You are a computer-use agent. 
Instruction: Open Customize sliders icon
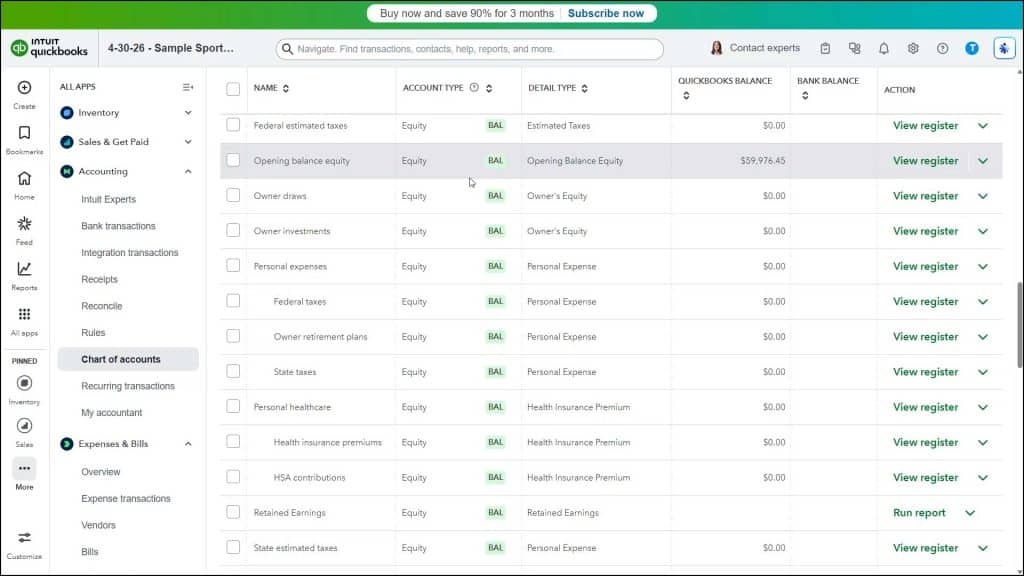[24, 538]
